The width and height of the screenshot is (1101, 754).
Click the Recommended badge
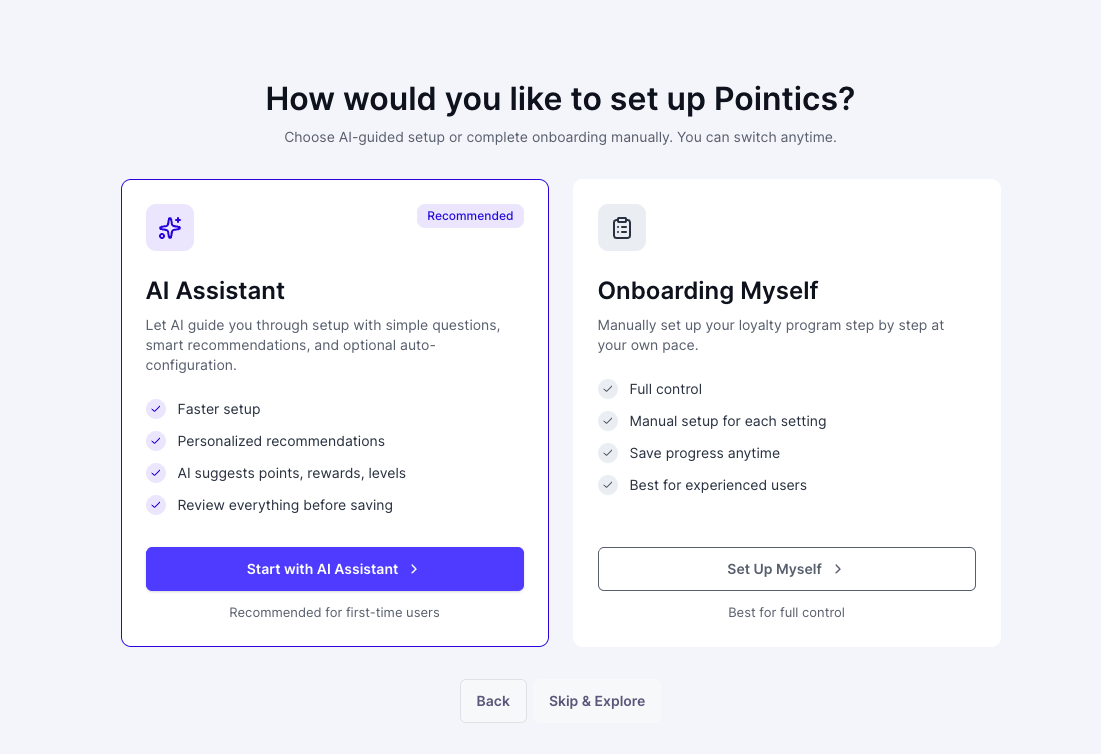pyautogui.click(x=470, y=216)
